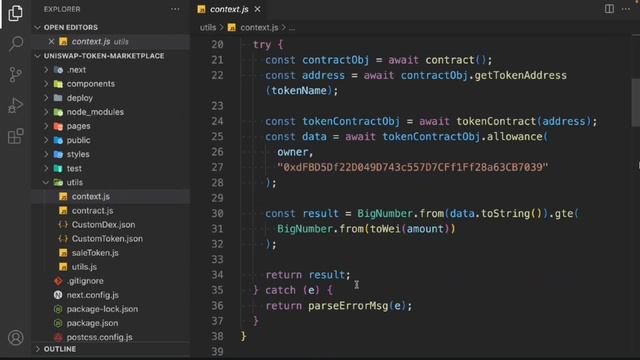The height and width of the screenshot is (360, 640).
Task: Open Explorer panel more actions menu
Action: (175, 9)
